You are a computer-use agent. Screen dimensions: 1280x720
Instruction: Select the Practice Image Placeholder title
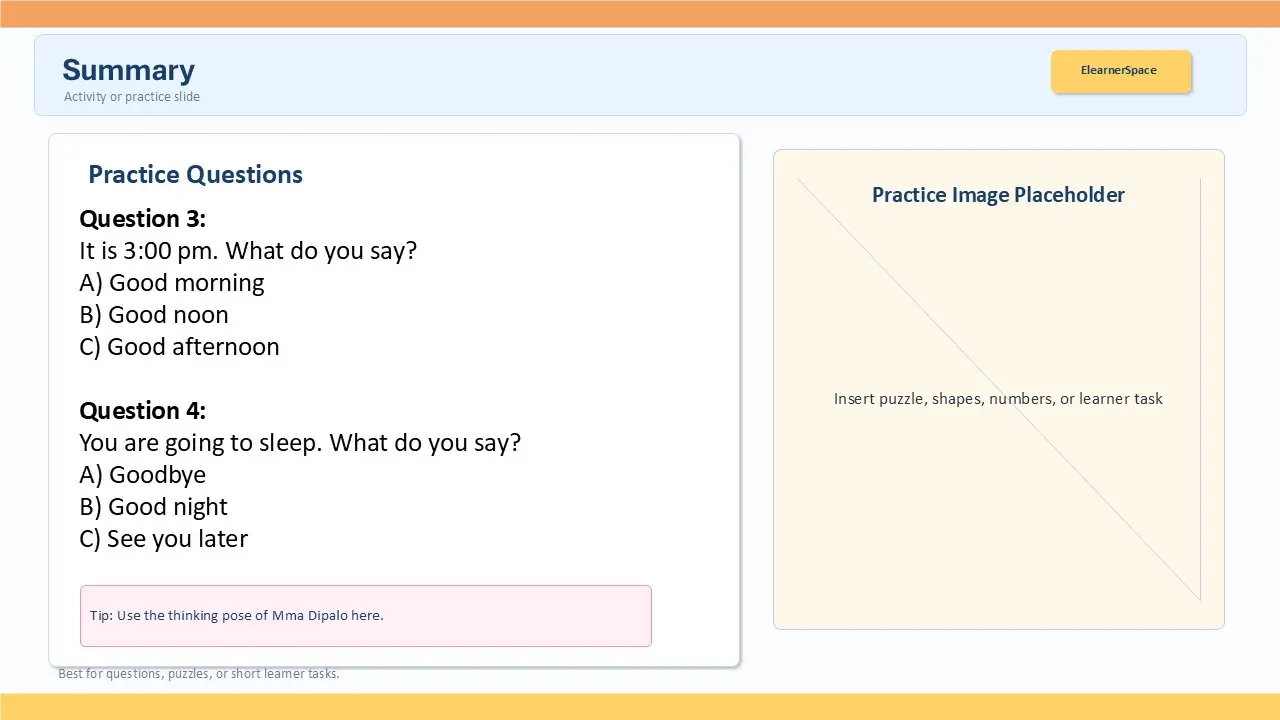[x=998, y=195]
